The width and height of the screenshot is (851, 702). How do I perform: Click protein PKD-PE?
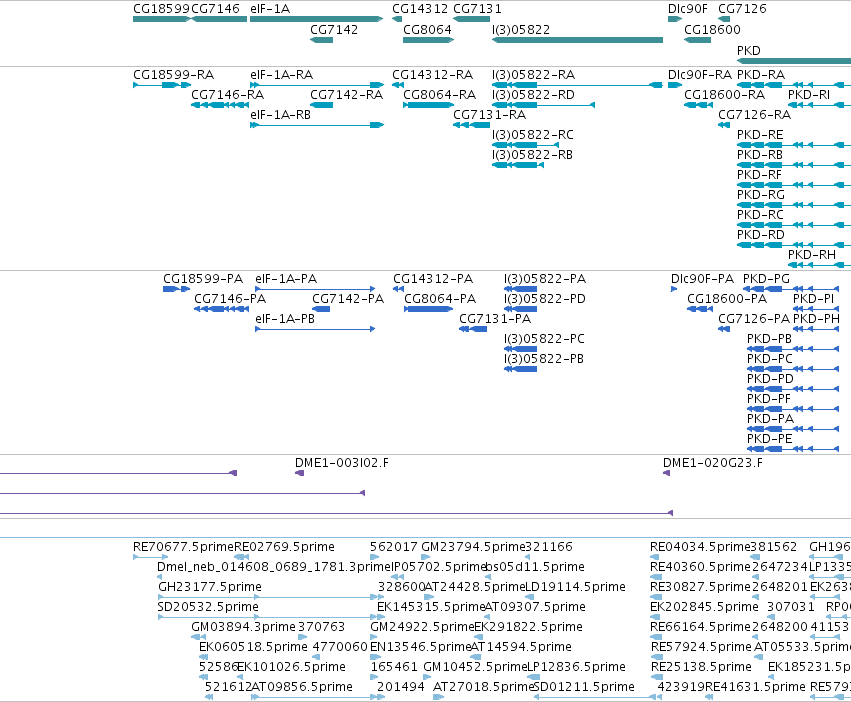(x=770, y=439)
